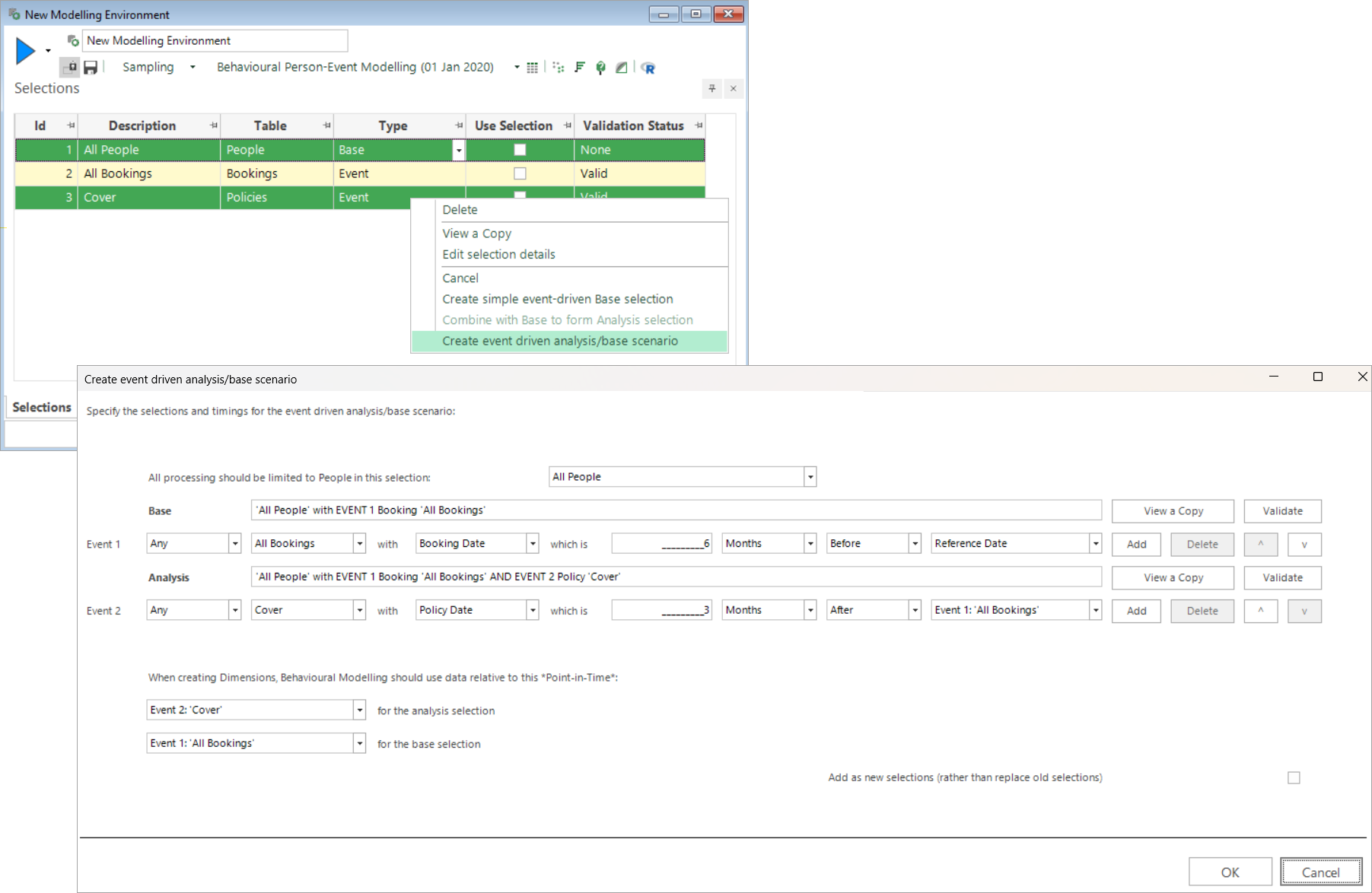Click Add button on Event 1 row

pos(1136,545)
